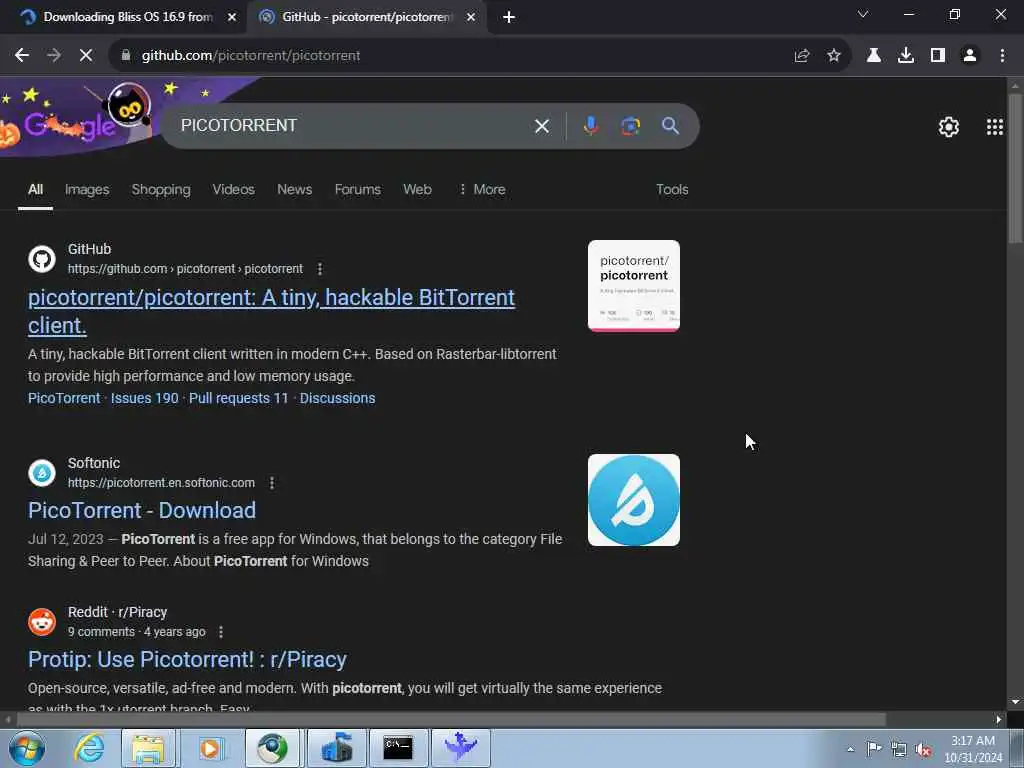1024x768 pixels.
Task: Bookmark this page with the star icon
Action: (x=833, y=56)
